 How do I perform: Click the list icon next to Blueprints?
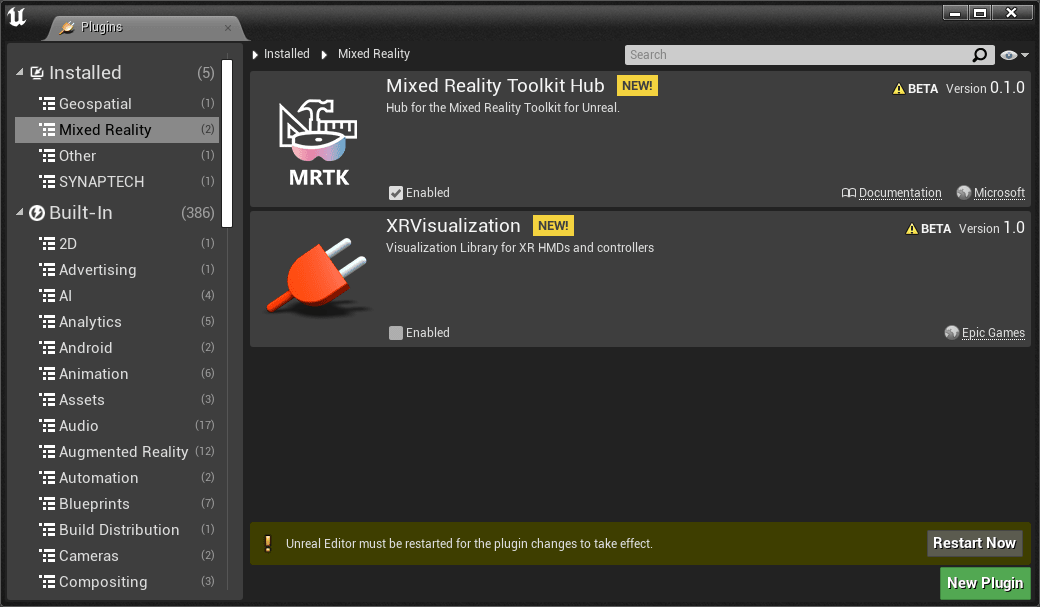[47, 504]
